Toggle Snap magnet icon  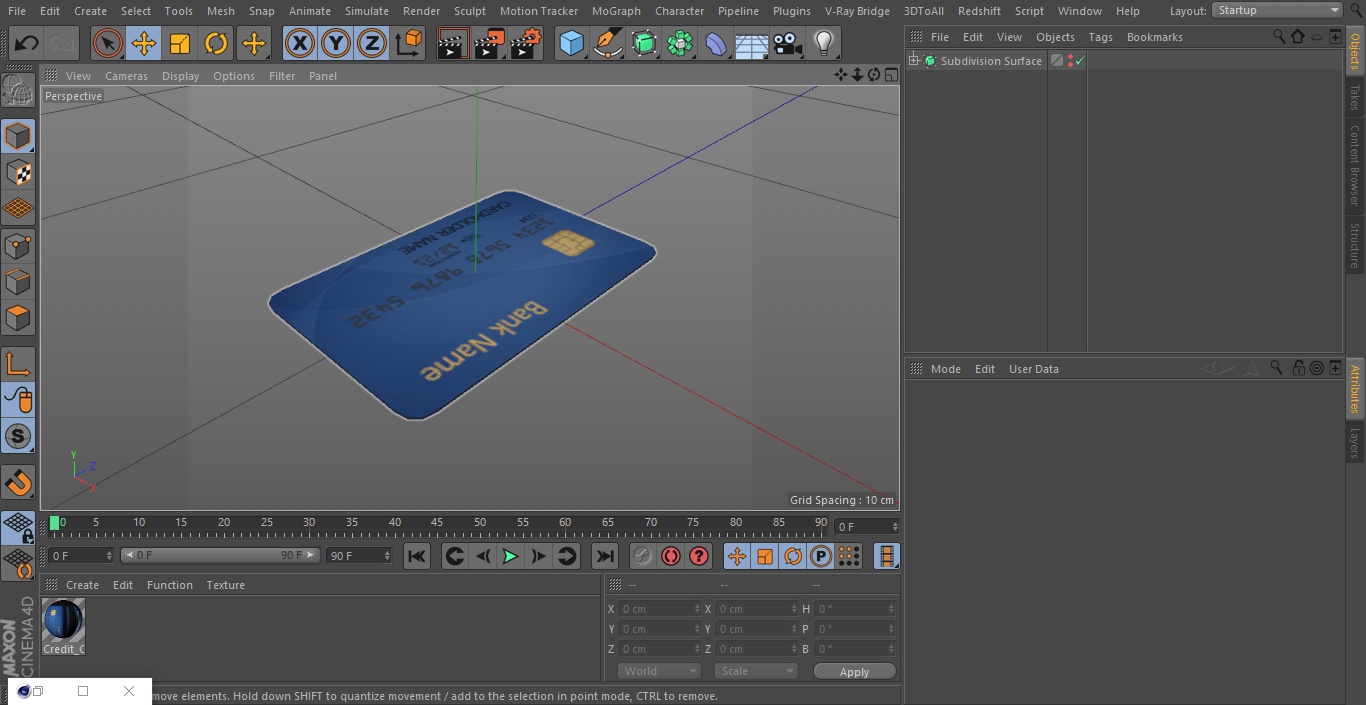pyautogui.click(x=18, y=483)
